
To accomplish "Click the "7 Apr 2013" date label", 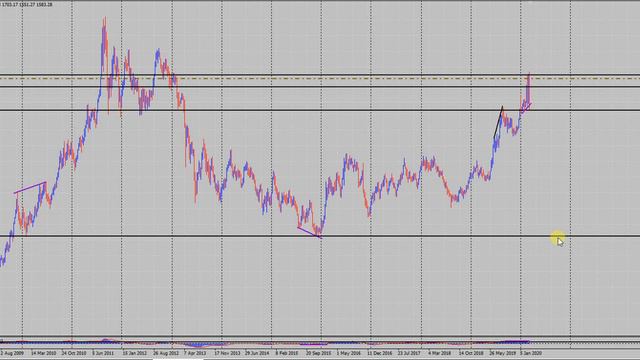I will click(x=195, y=353).
